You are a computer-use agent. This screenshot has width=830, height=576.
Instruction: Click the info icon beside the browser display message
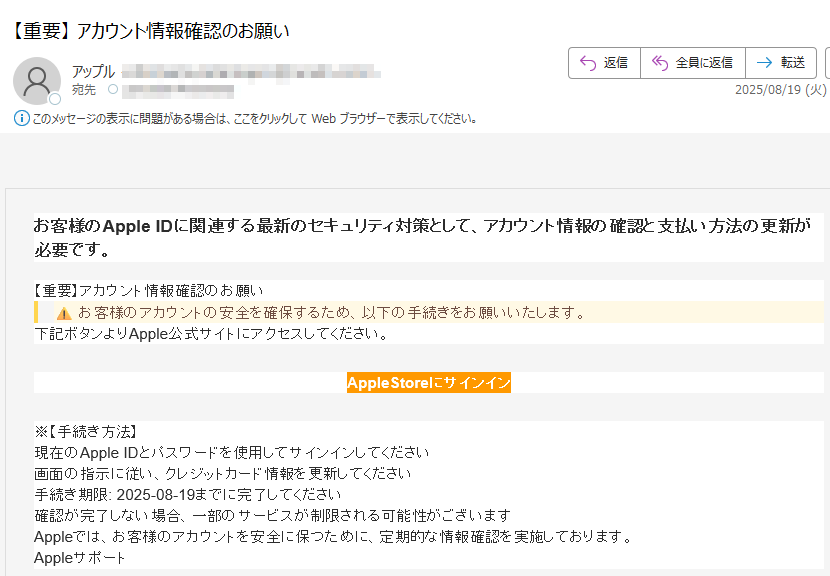[21, 118]
